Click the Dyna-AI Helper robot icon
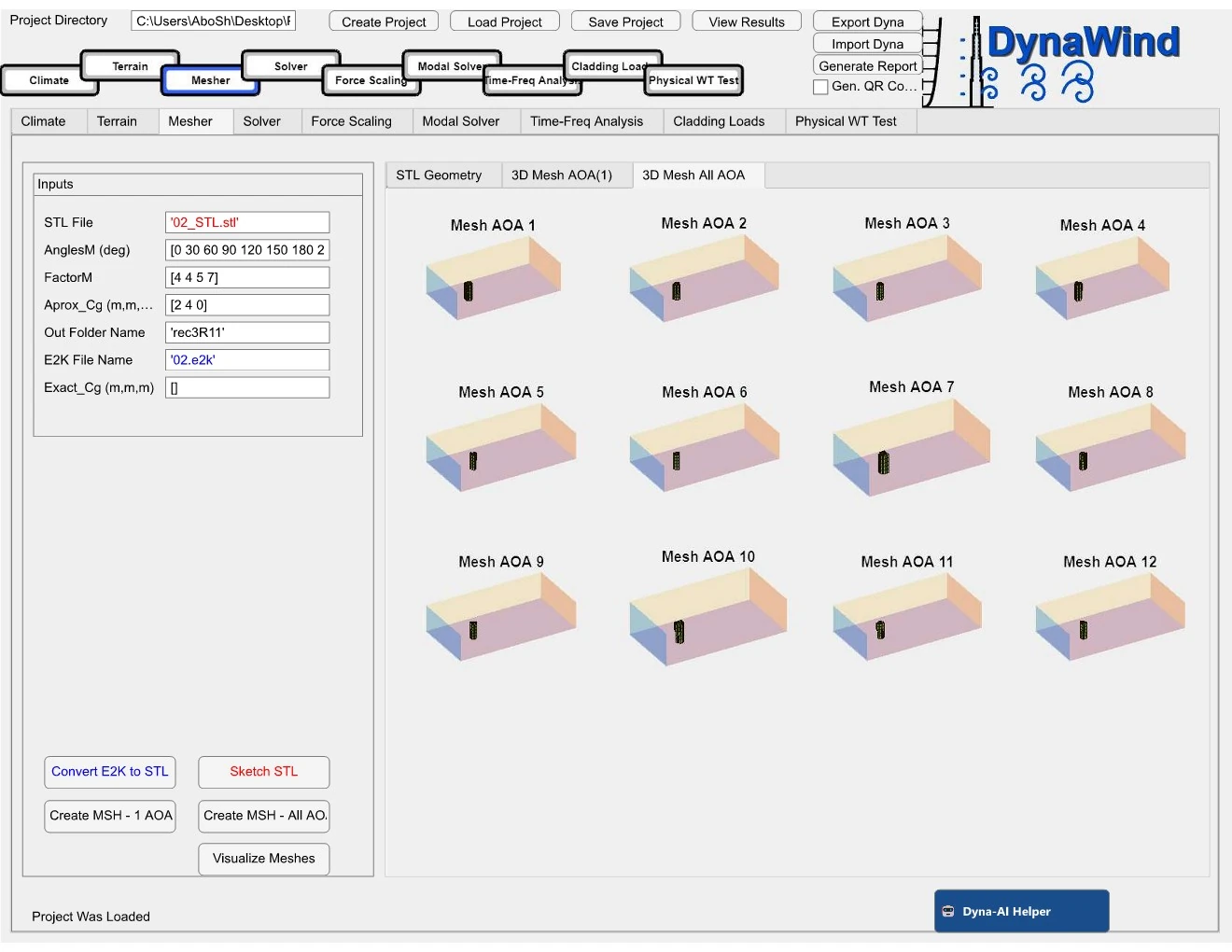The height and width of the screenshot is (952, 1232). tap(948, 911)
